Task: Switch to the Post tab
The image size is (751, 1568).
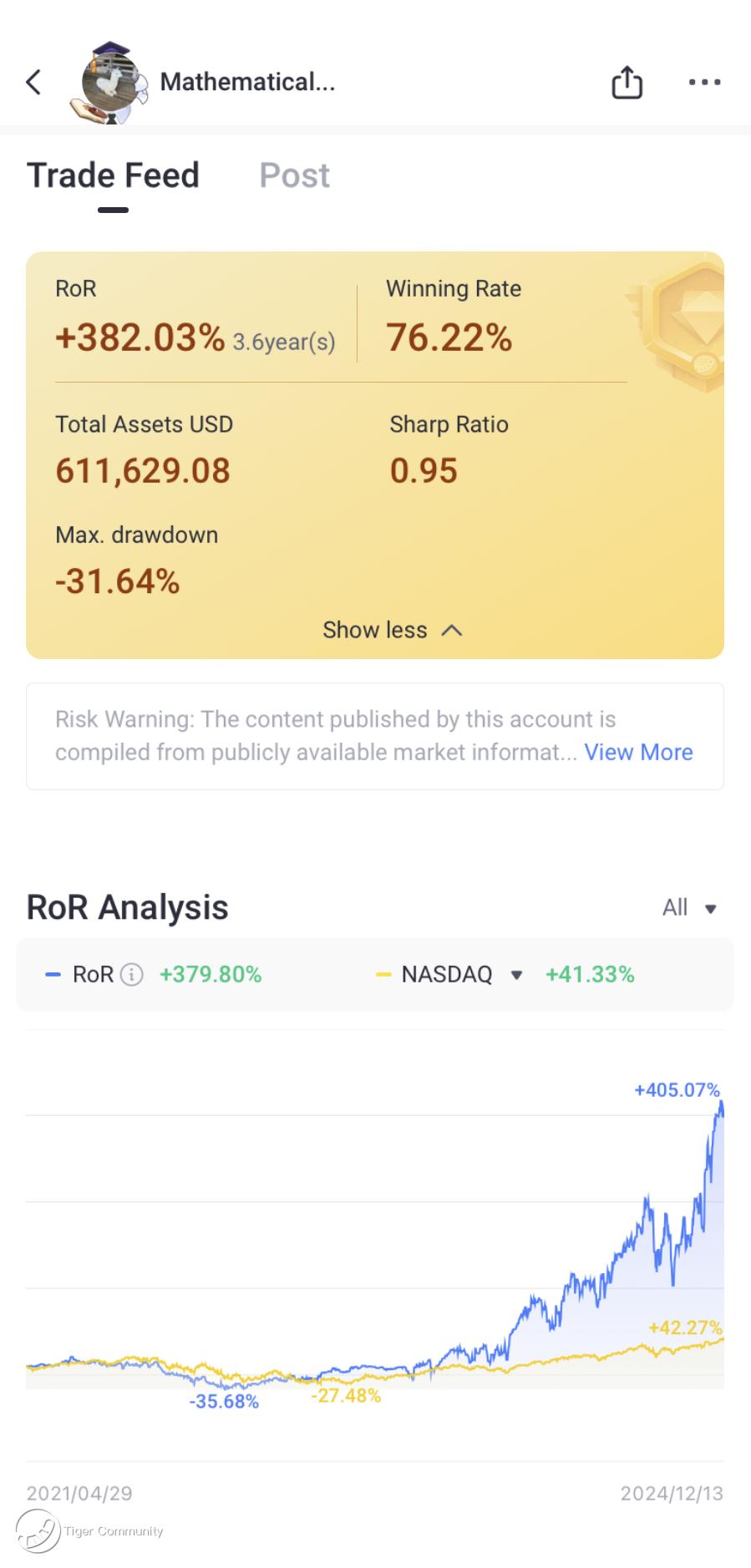Action: pos(294,175)
